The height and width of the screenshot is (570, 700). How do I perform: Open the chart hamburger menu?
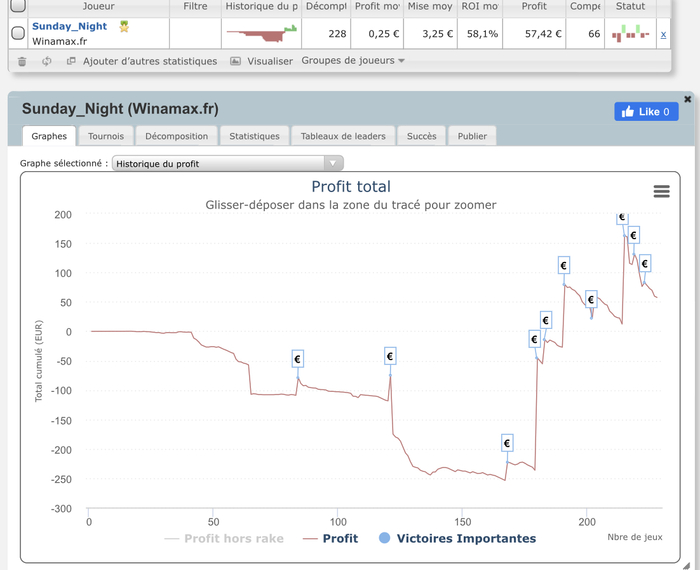point(661,191)
